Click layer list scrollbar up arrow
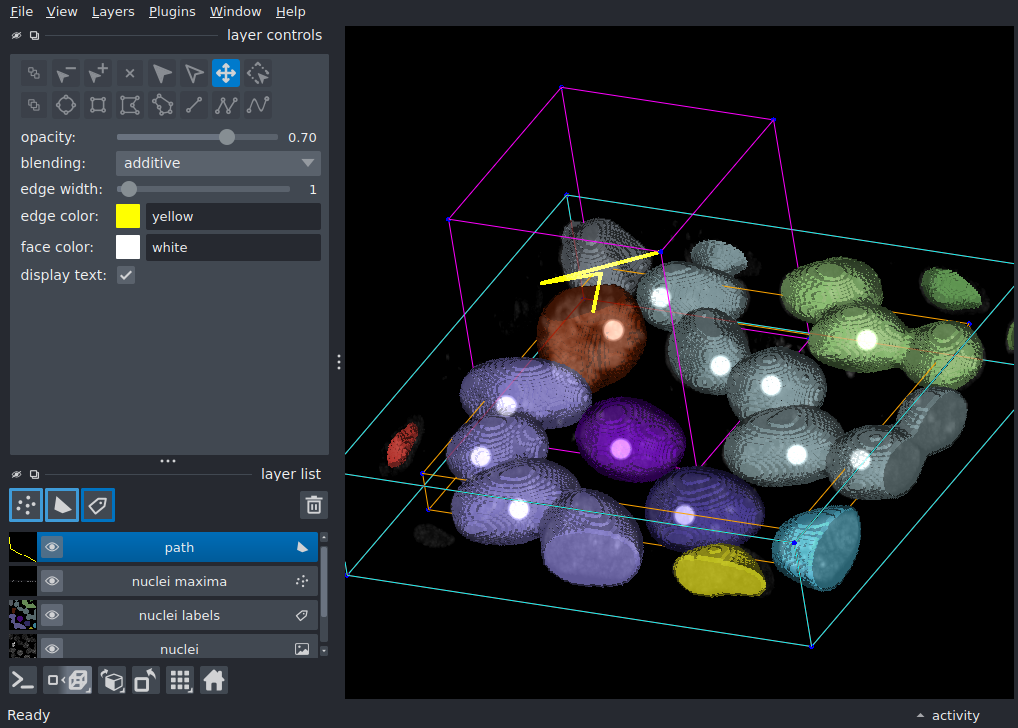Viewport: 1018px width, 728px height. coord(324,537)
